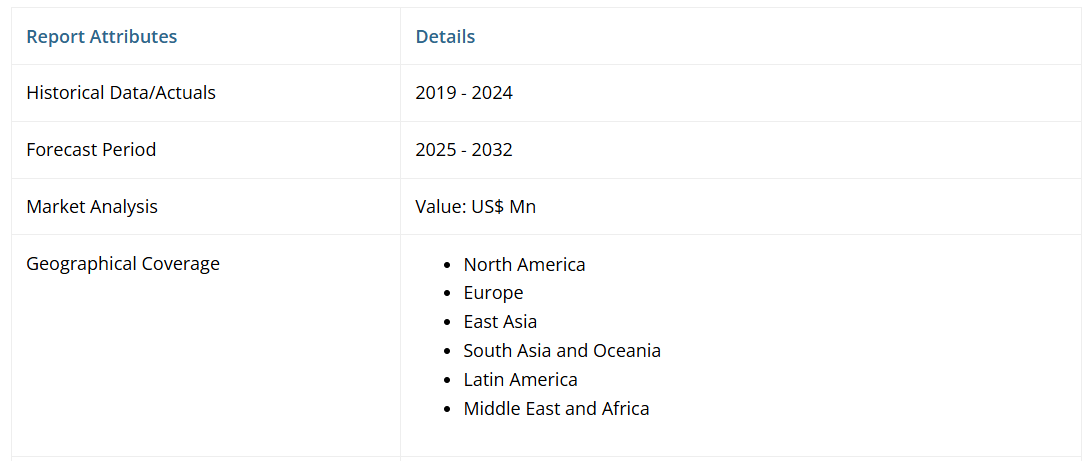Click South Asia and Oceania entry
The image size is (1088, 461).
[x=562, y=351]
